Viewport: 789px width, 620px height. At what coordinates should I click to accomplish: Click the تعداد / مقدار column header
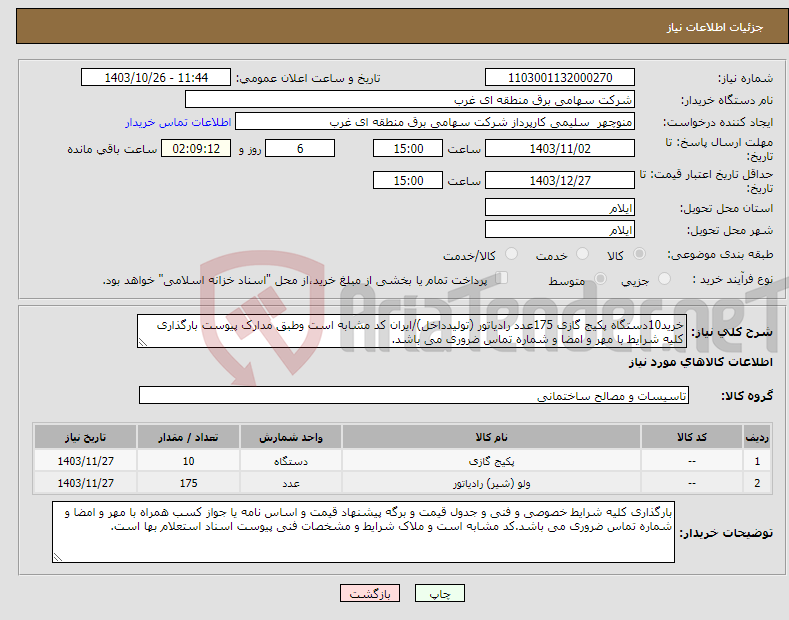(x=188, y=437)
